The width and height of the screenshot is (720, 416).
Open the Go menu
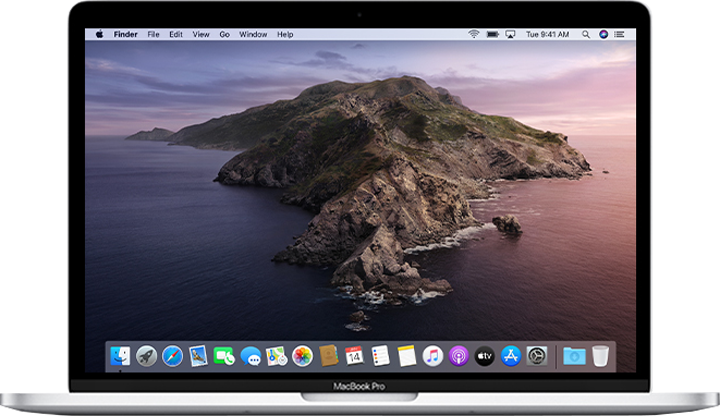point(224,34)
